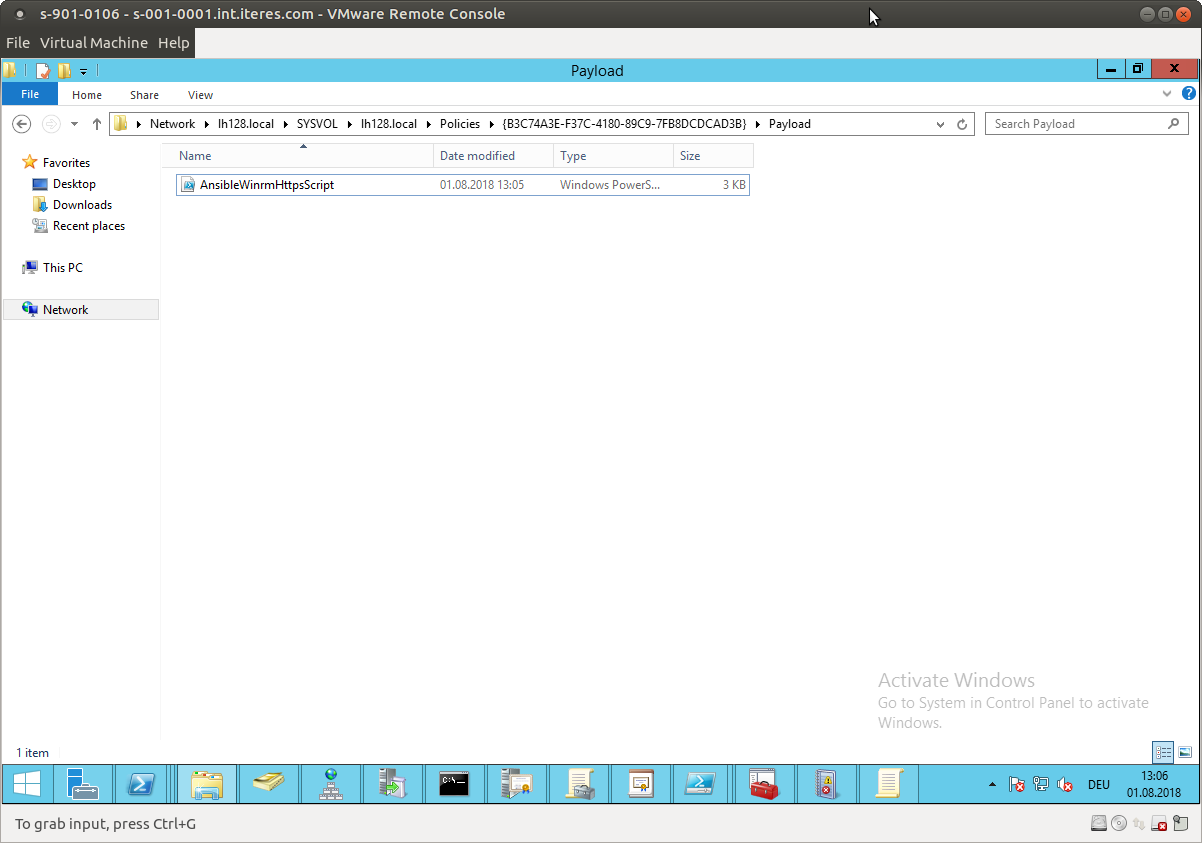Open the last scroll icon on taskbar
The width and height of the screenshot is (1202, 843).
click(888, 784)
